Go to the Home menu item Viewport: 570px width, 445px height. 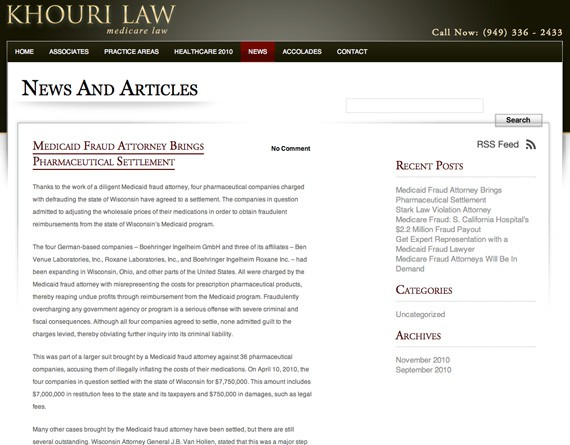point(24,52)
